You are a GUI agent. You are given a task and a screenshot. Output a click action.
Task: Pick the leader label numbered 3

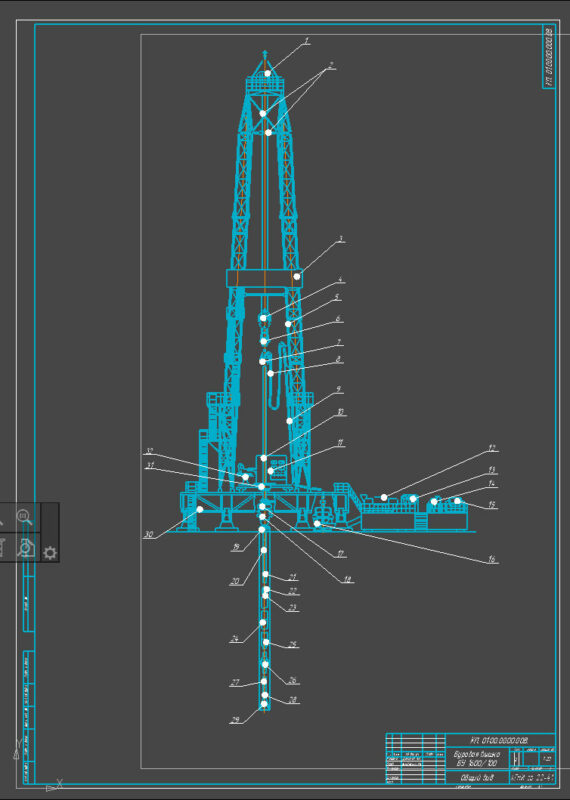pos(341,239)
